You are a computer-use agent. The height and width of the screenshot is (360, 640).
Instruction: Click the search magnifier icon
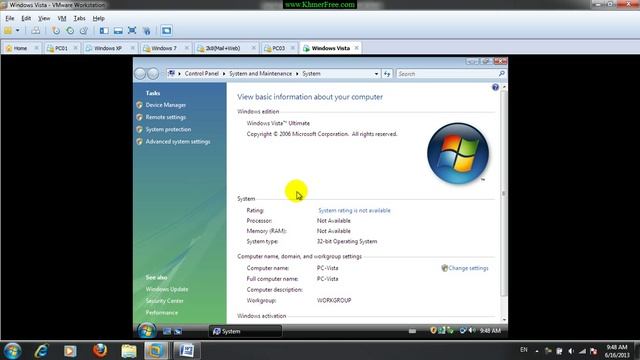point(502,73)
